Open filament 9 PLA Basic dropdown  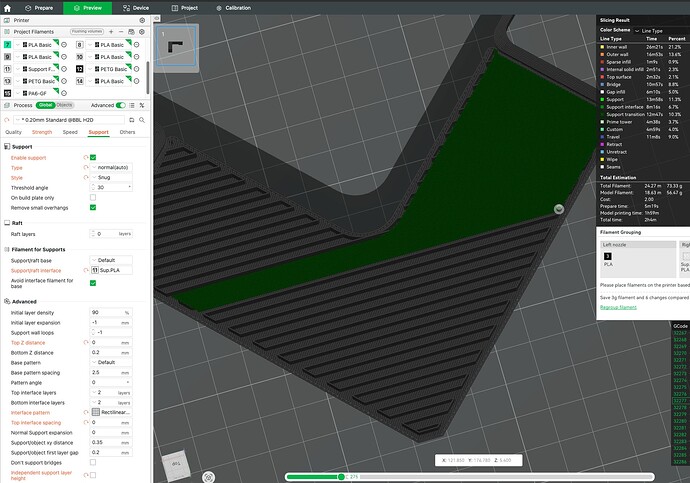38,57
